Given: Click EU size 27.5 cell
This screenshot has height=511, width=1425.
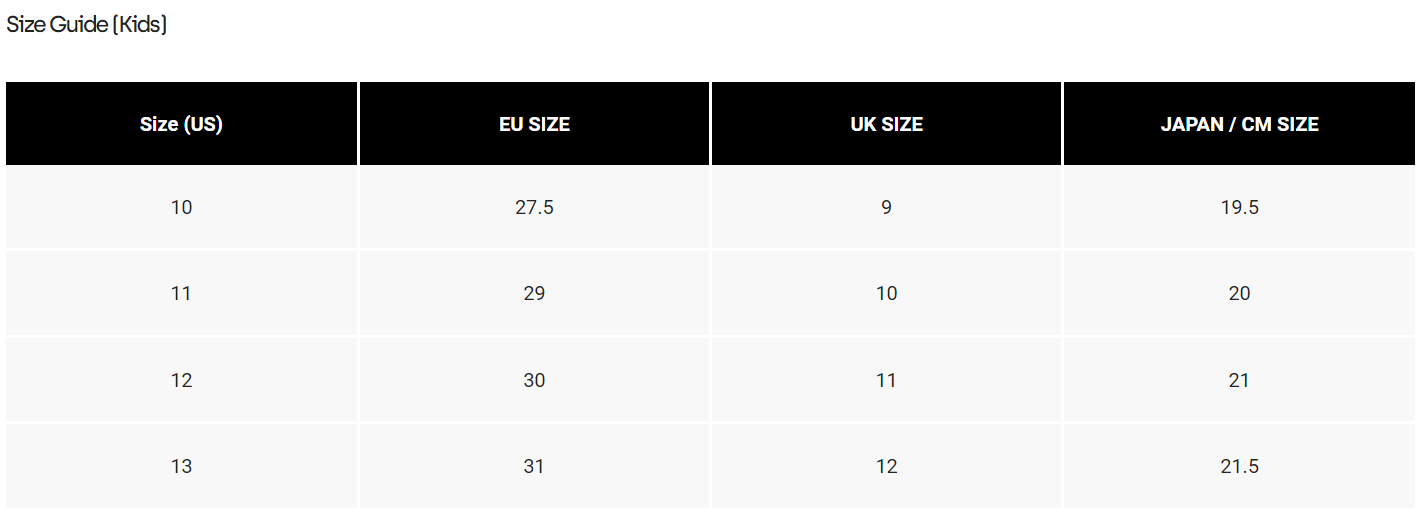Looking at the screenshot, I should click(x=534, y=208).
